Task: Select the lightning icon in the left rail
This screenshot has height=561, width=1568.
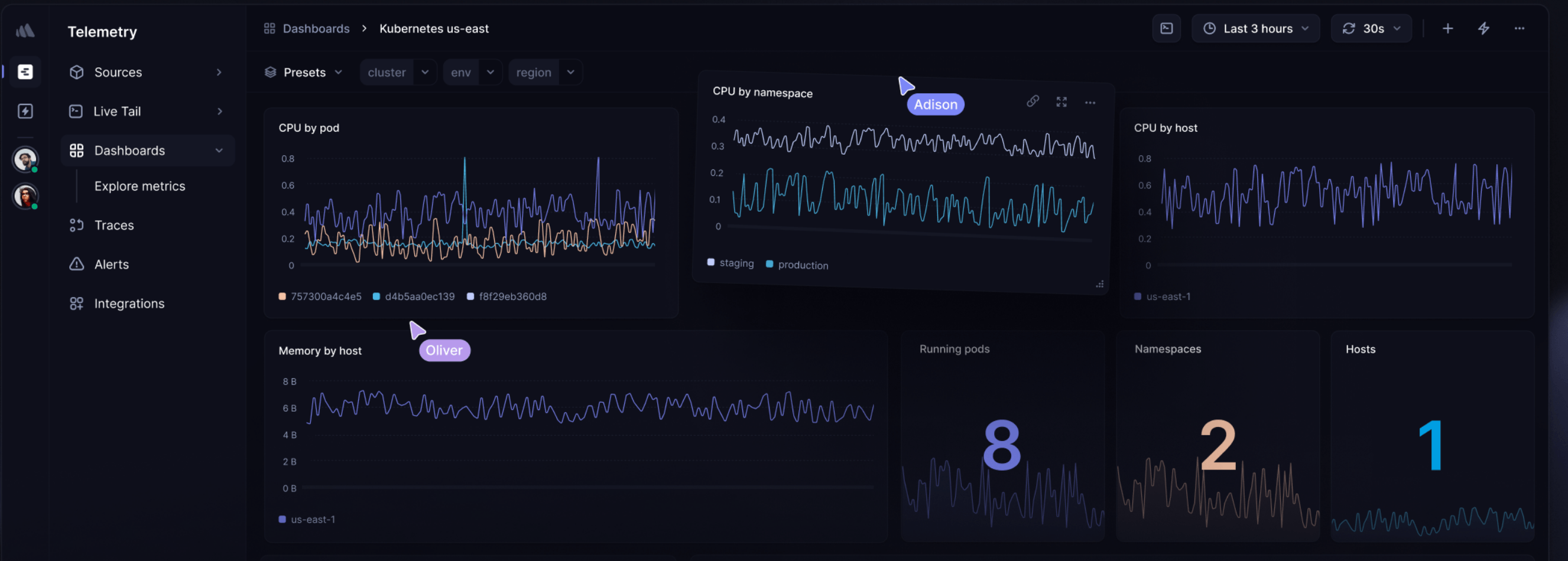Action: (x=25, y=111)
